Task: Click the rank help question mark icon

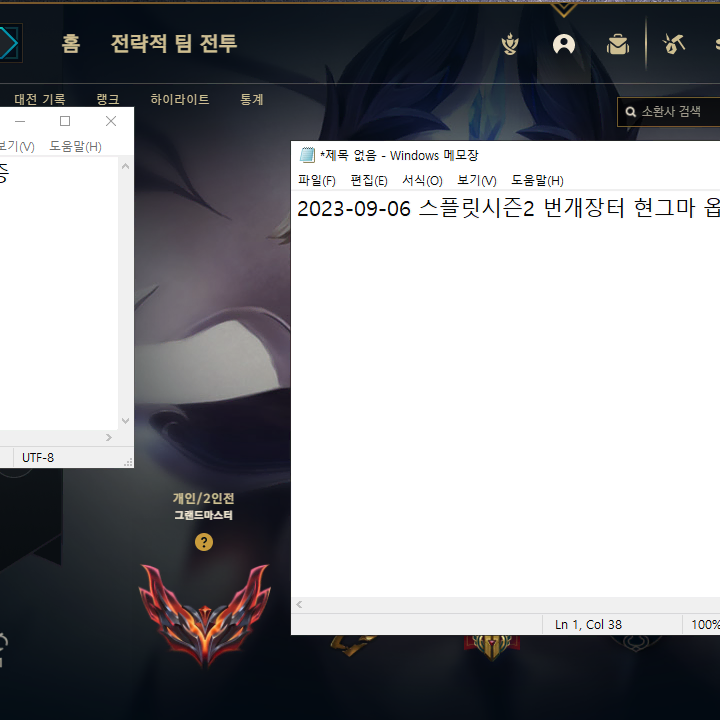Action: click(204, 542)
